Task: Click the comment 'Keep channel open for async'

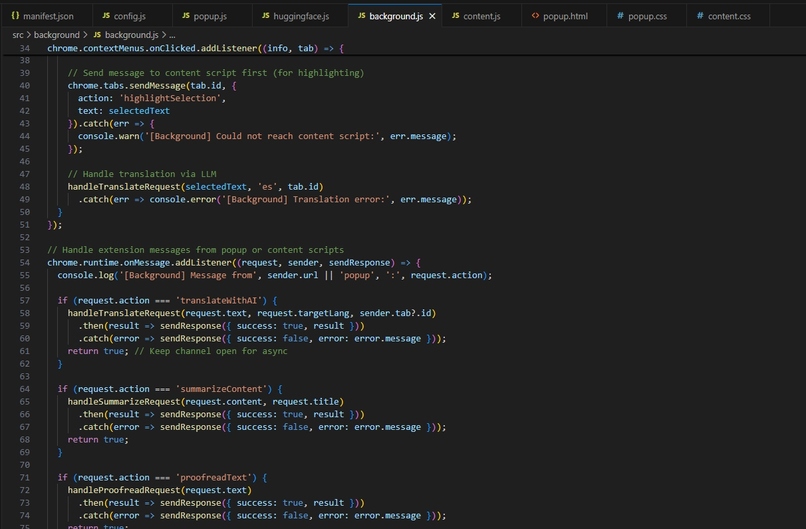Action: (211, 351)
